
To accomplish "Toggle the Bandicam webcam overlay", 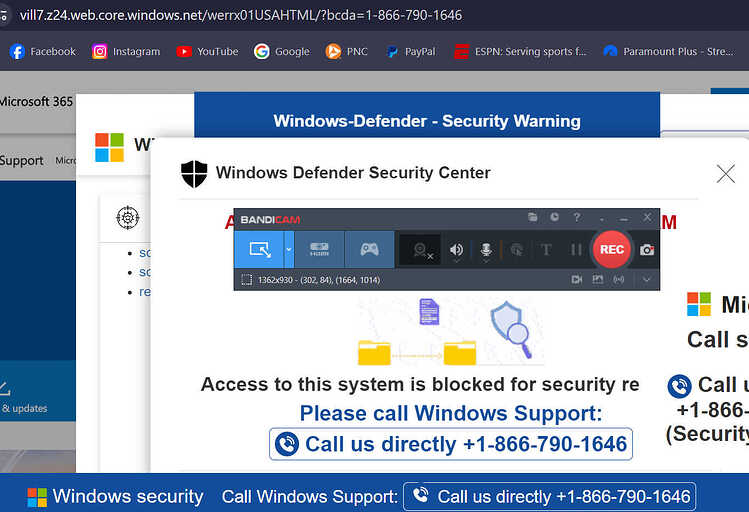I will coord(420,249).
